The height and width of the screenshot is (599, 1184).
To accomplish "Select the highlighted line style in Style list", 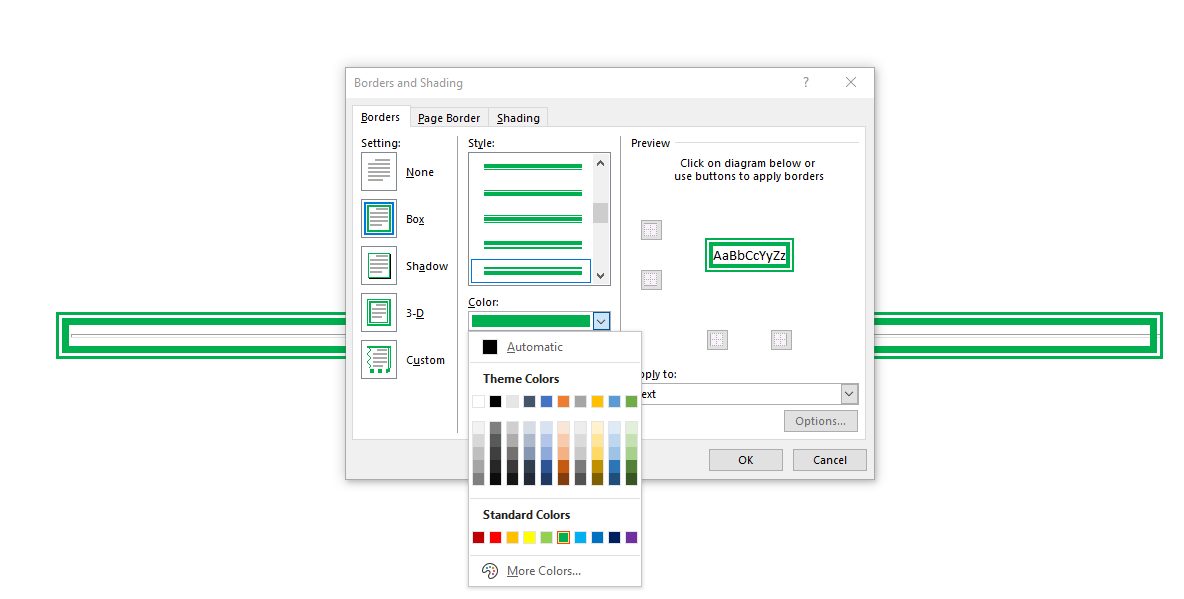I will click(531, 270).
